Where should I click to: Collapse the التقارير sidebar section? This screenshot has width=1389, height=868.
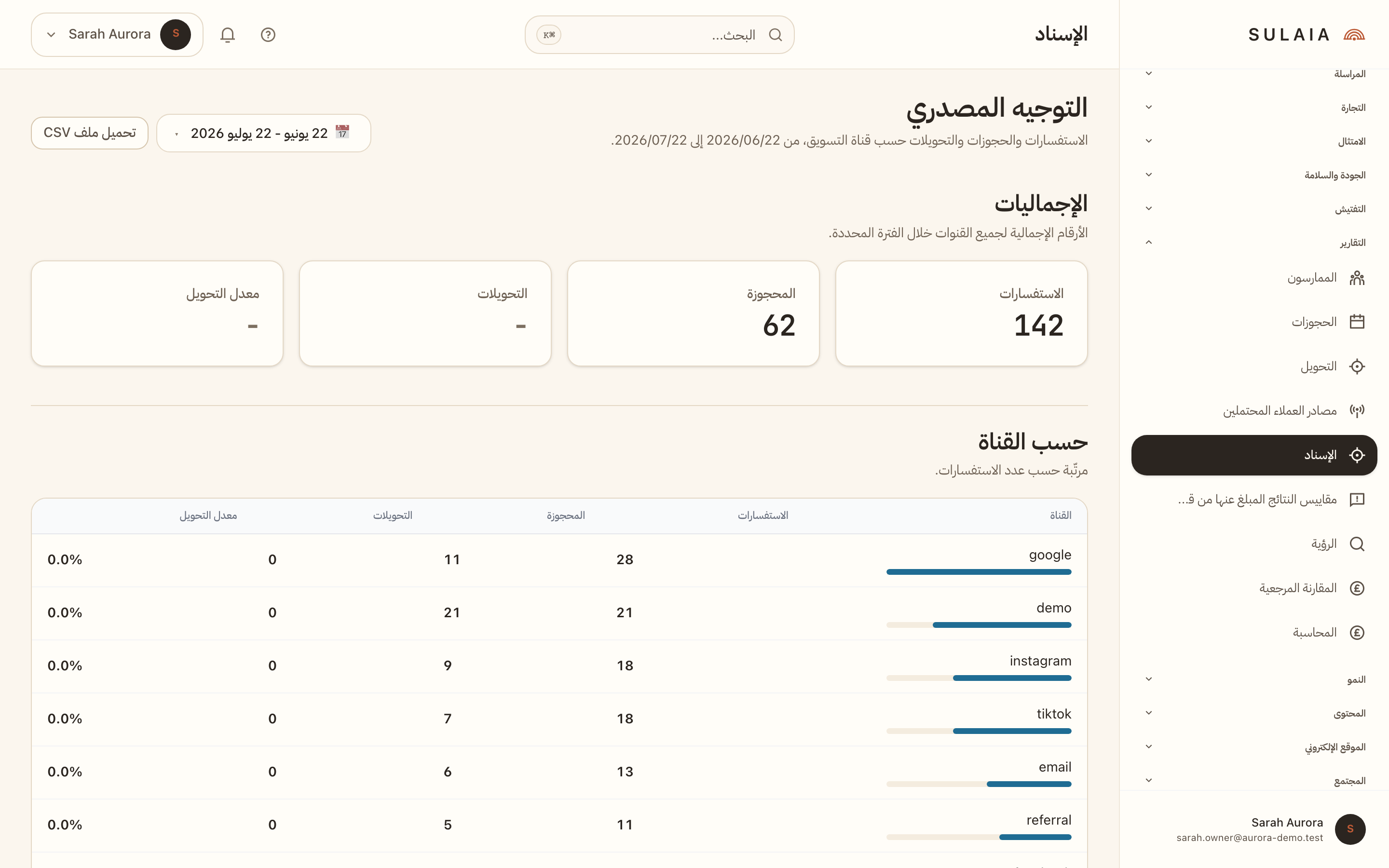[x=1254, y=242]
